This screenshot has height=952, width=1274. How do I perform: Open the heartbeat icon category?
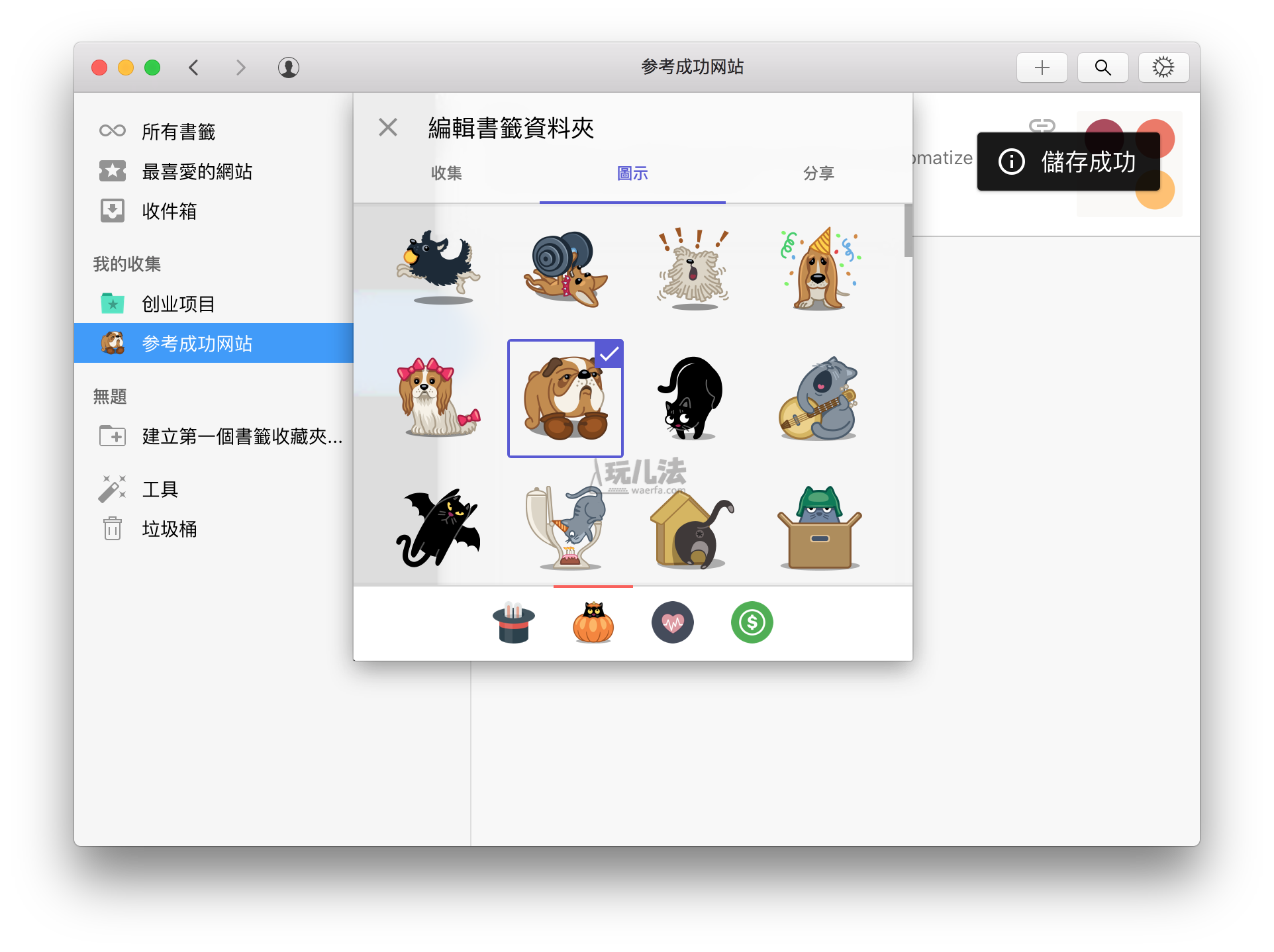coord(673,622)
